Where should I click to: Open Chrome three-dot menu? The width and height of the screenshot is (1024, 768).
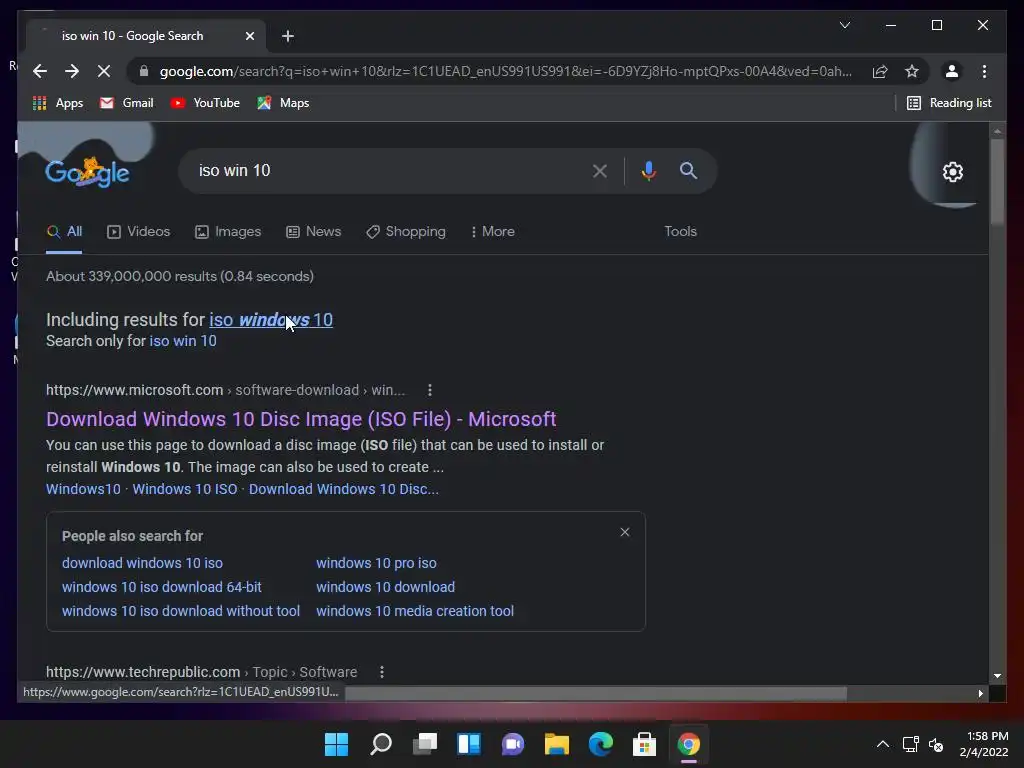coord(984,71)
